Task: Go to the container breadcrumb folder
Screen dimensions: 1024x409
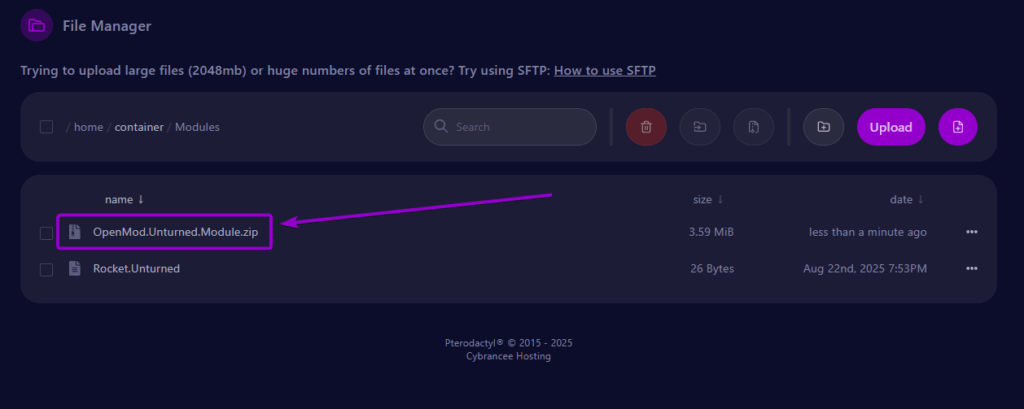Action: click(x=139, y=127)
